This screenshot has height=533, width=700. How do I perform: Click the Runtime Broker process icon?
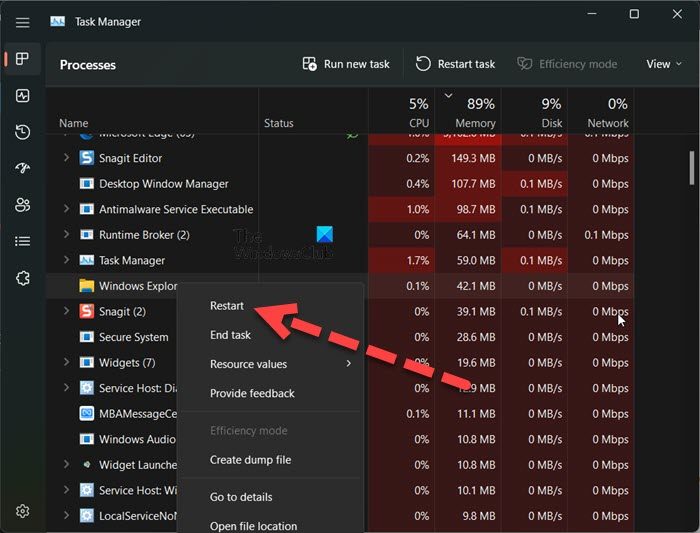pyautogui.click(x=87, y=234)
